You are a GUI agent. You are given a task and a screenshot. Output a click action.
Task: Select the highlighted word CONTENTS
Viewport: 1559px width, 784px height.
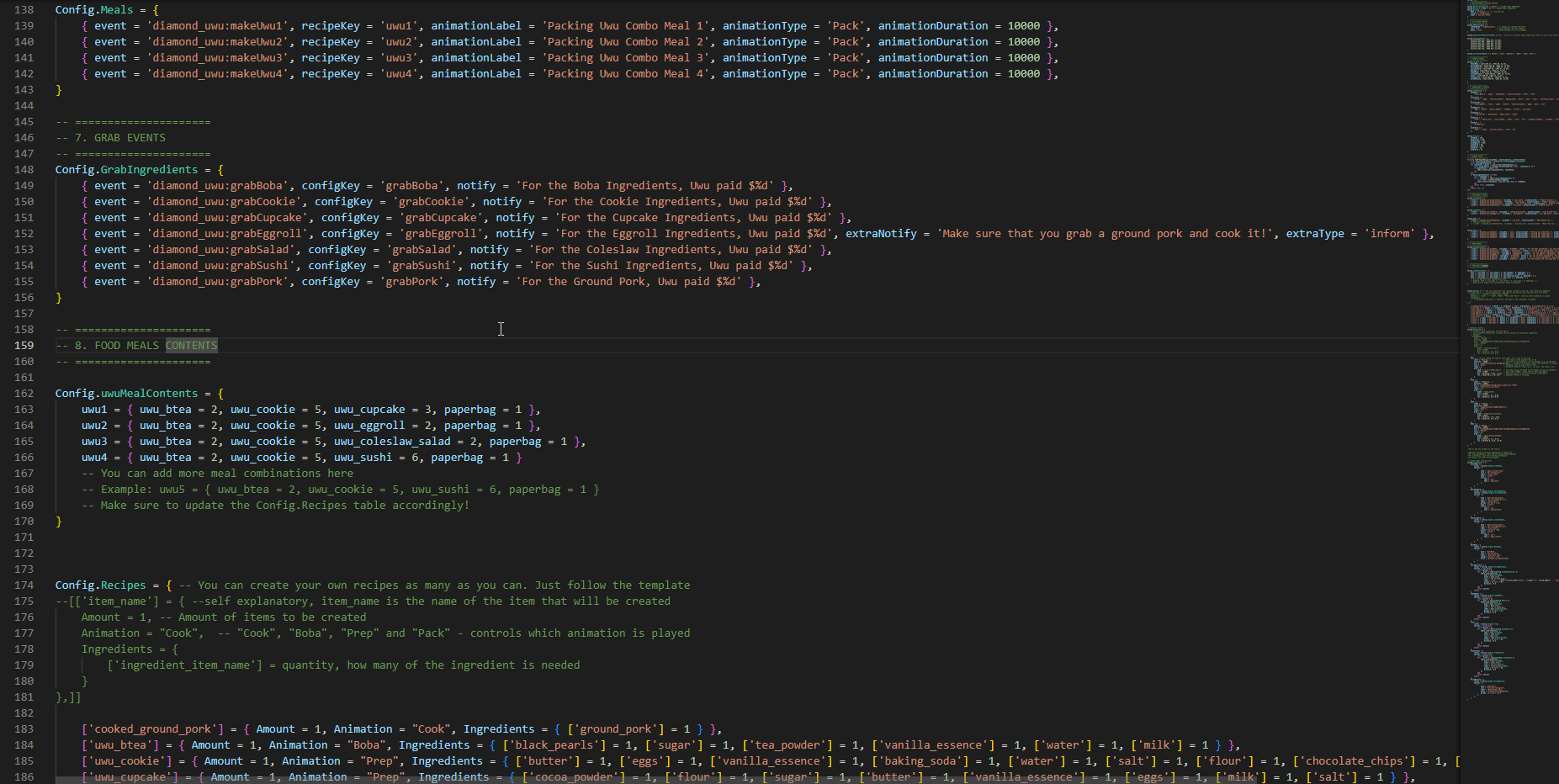(191, 345)
